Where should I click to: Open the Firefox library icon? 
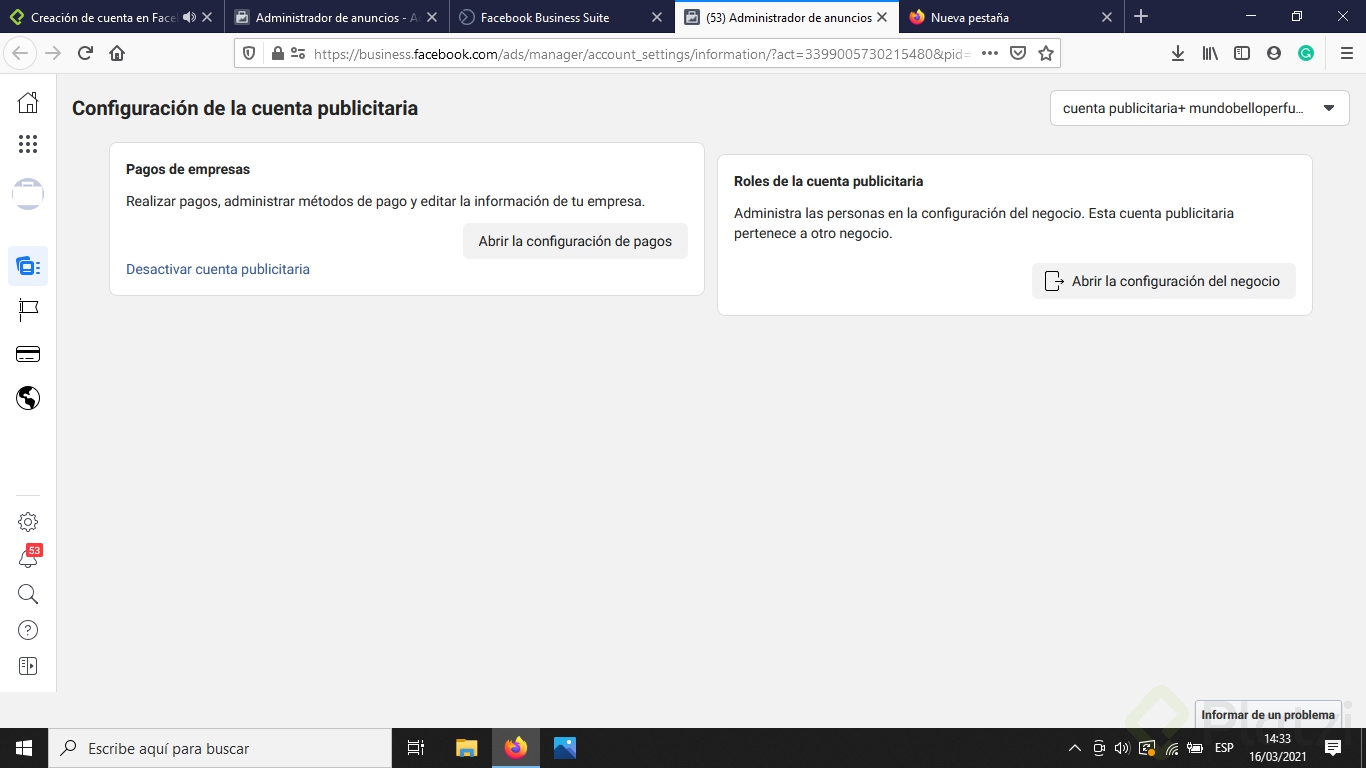click(1210, 53)
